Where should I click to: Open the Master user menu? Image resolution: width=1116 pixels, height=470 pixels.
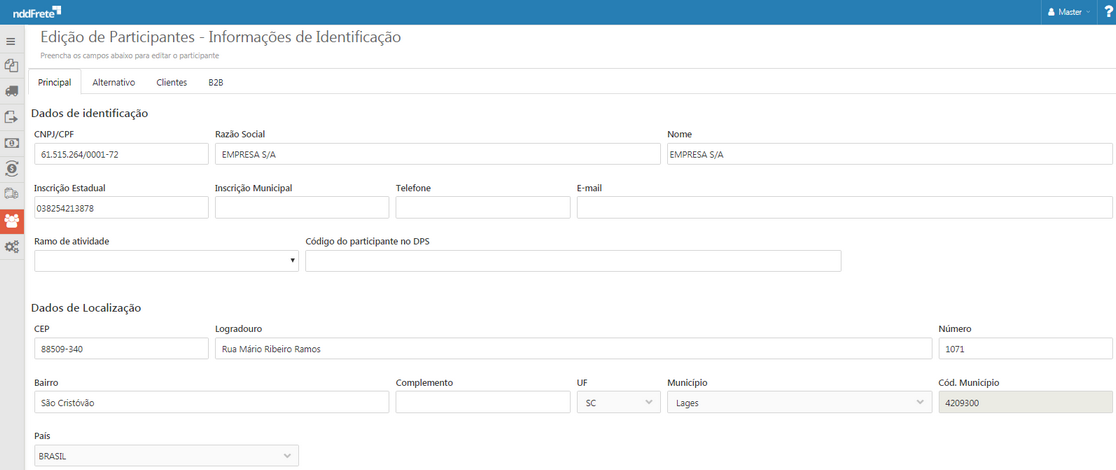(1068, 12)
